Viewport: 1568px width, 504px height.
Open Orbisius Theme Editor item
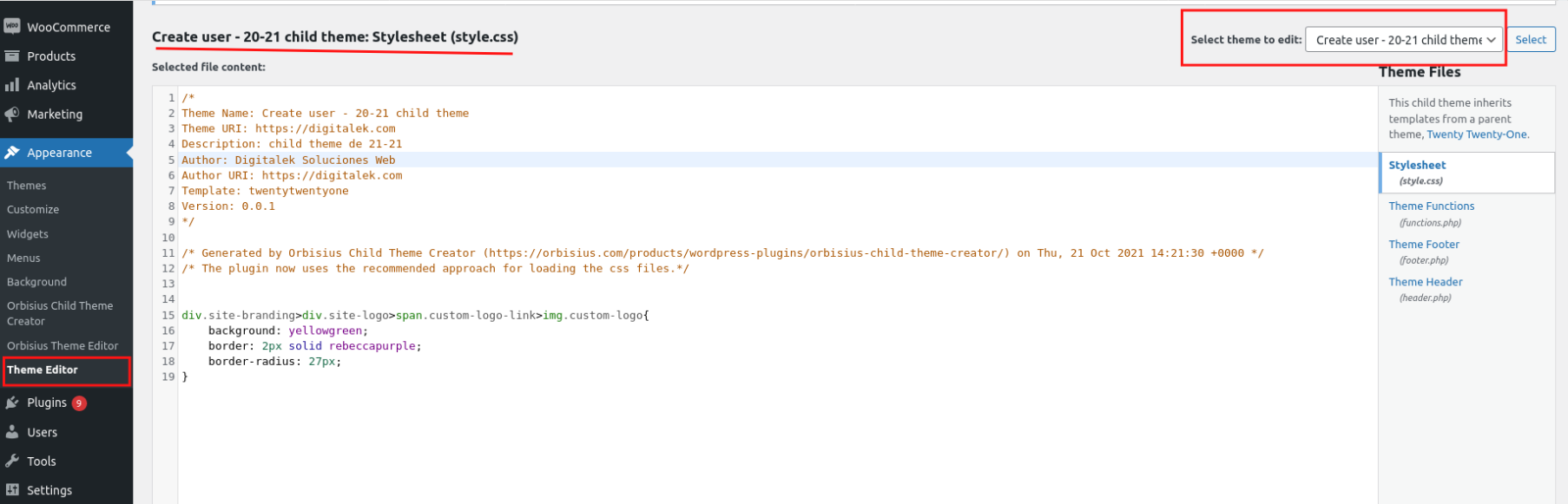click(63, 345)
